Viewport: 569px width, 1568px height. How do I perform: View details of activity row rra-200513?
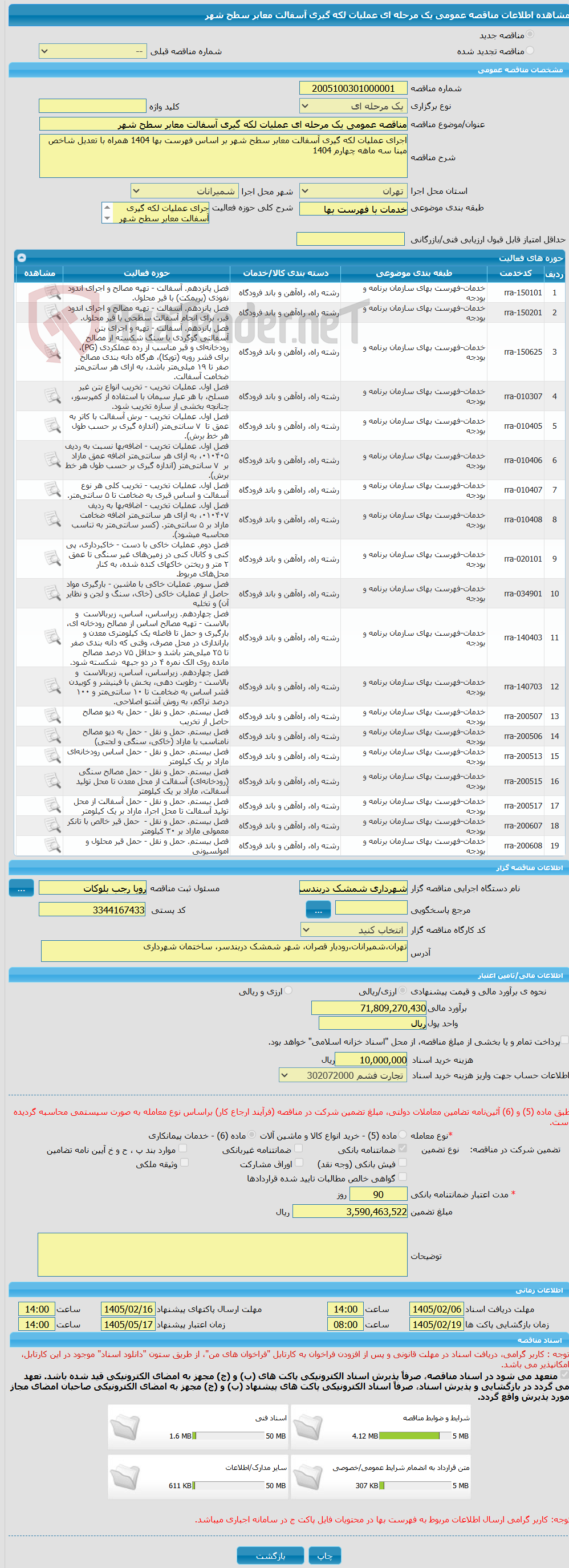(52, 757)
